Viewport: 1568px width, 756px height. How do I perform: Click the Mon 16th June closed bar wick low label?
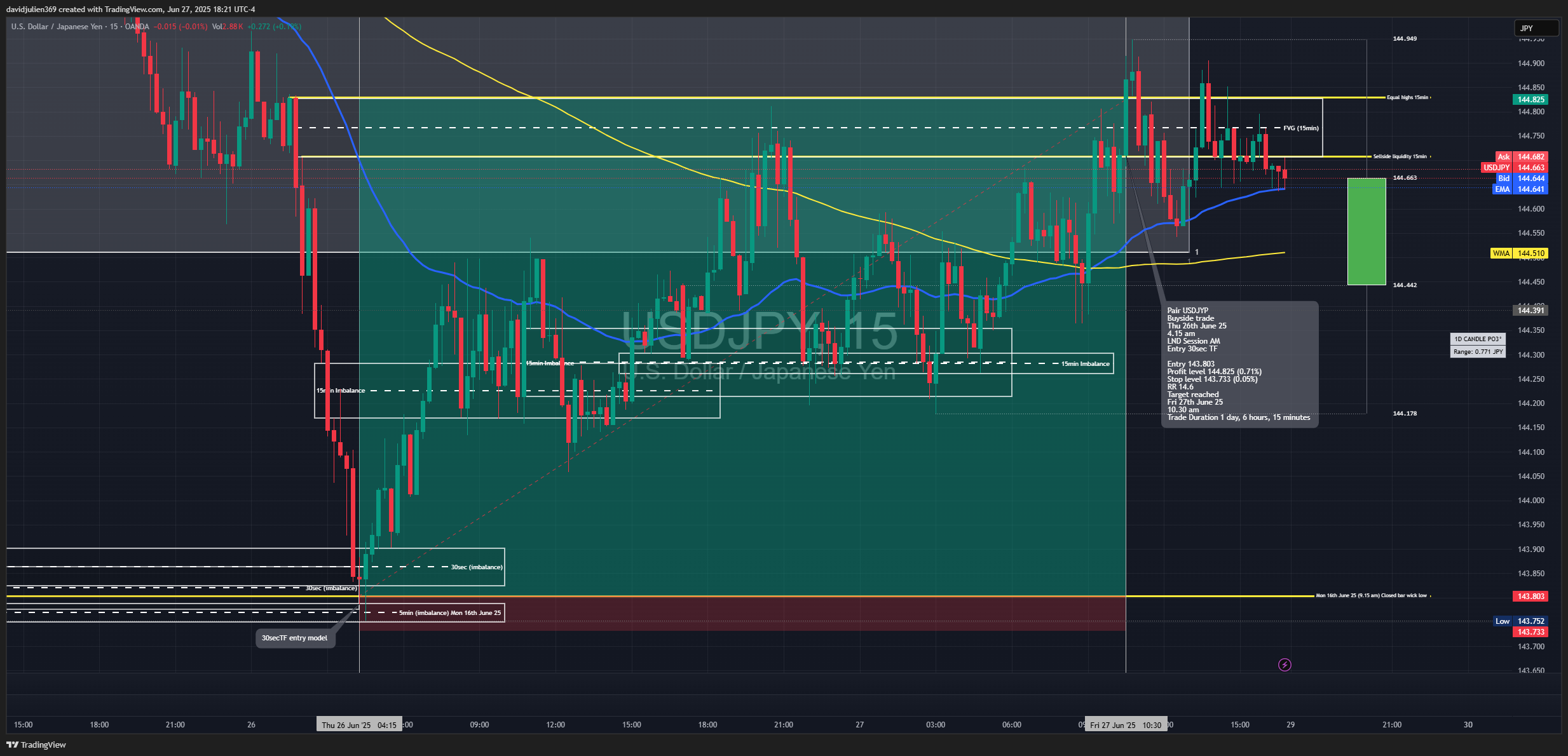point(1372,596)
